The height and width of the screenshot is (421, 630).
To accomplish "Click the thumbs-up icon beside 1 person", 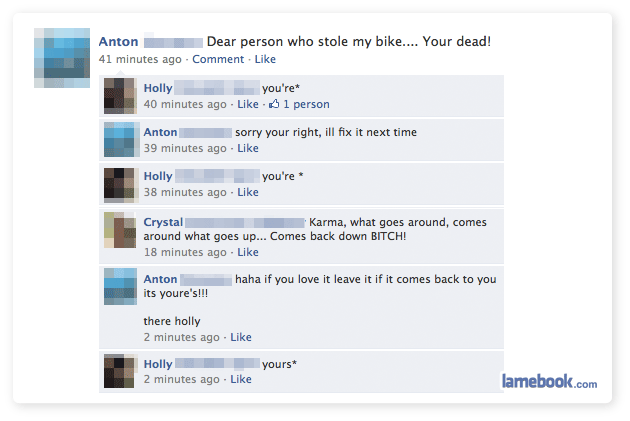I will [274, 104].
